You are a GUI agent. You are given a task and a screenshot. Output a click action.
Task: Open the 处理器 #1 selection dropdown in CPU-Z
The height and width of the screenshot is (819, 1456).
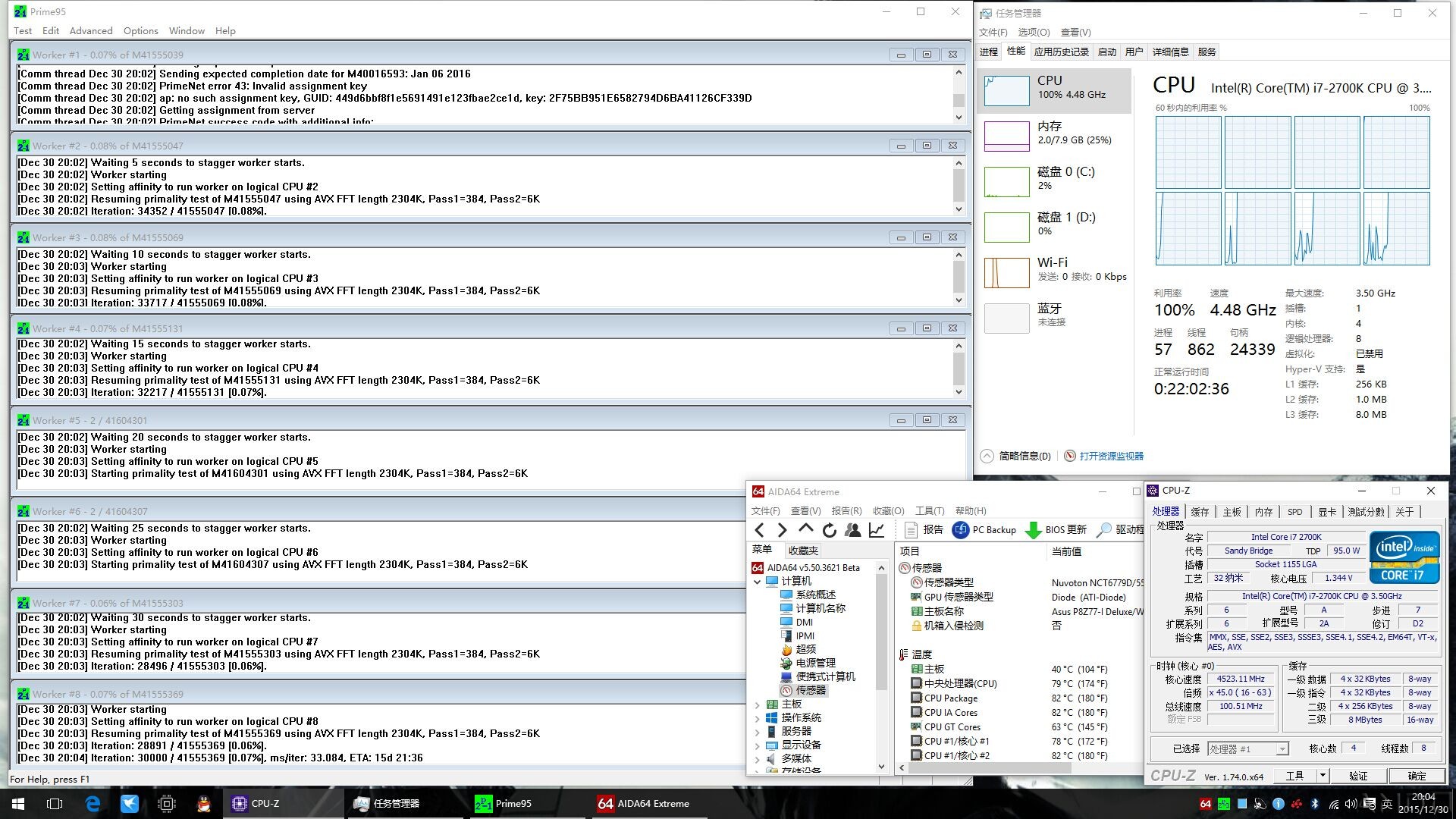coord(1247,749)
